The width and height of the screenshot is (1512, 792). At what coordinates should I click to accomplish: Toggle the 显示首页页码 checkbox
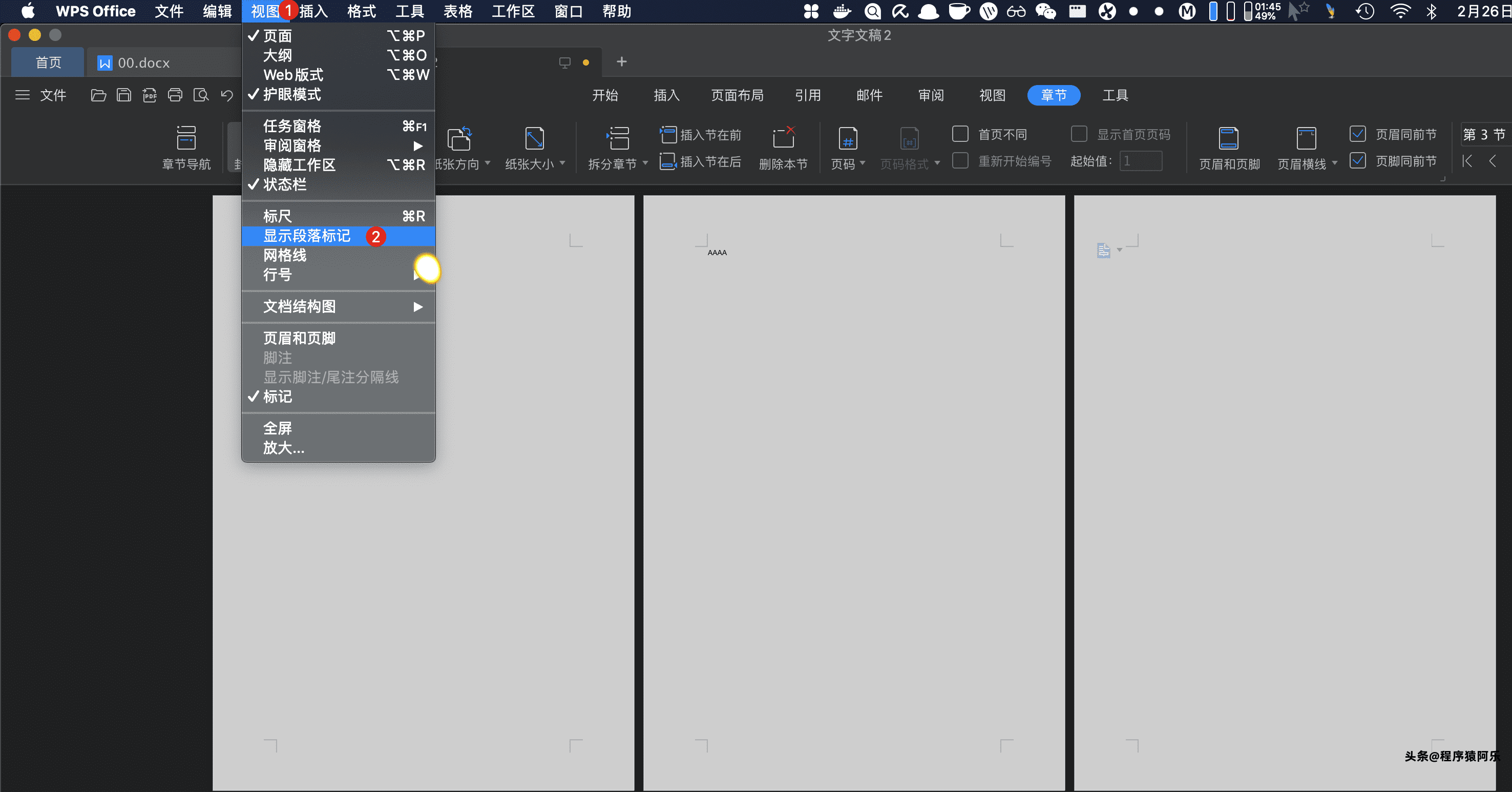1079,134
